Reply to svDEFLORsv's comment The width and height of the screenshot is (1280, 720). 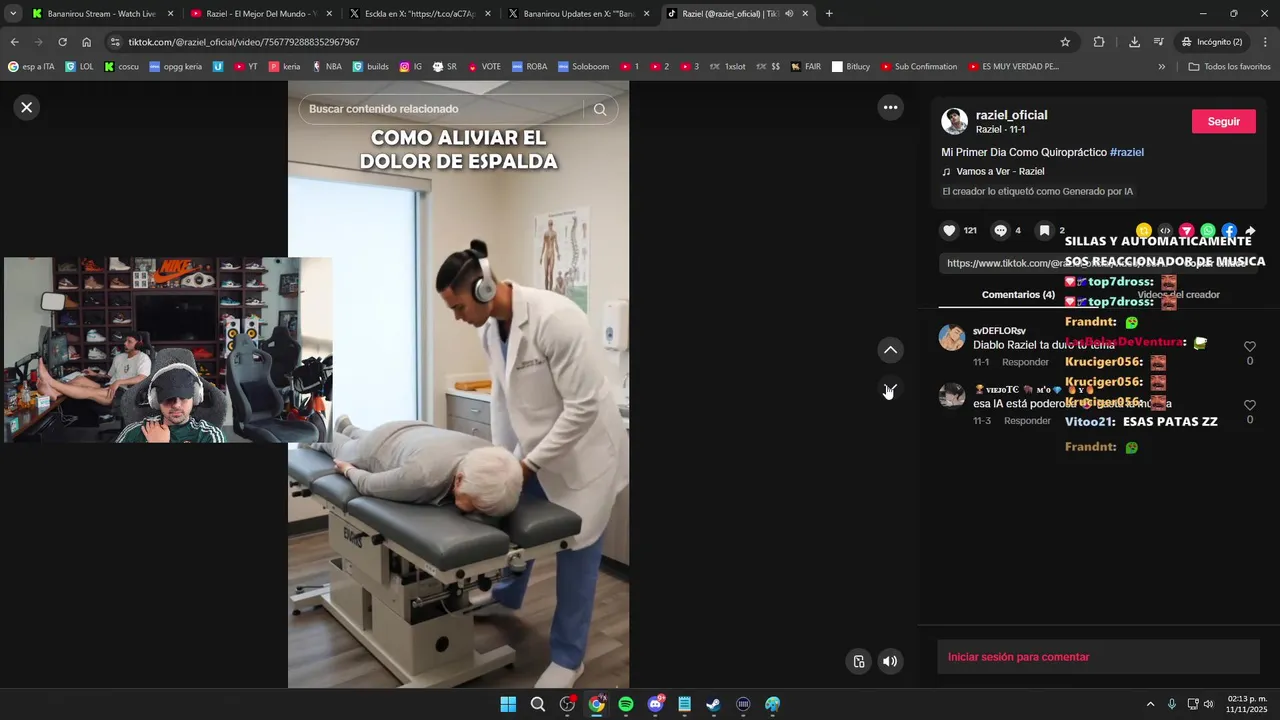1026,362
